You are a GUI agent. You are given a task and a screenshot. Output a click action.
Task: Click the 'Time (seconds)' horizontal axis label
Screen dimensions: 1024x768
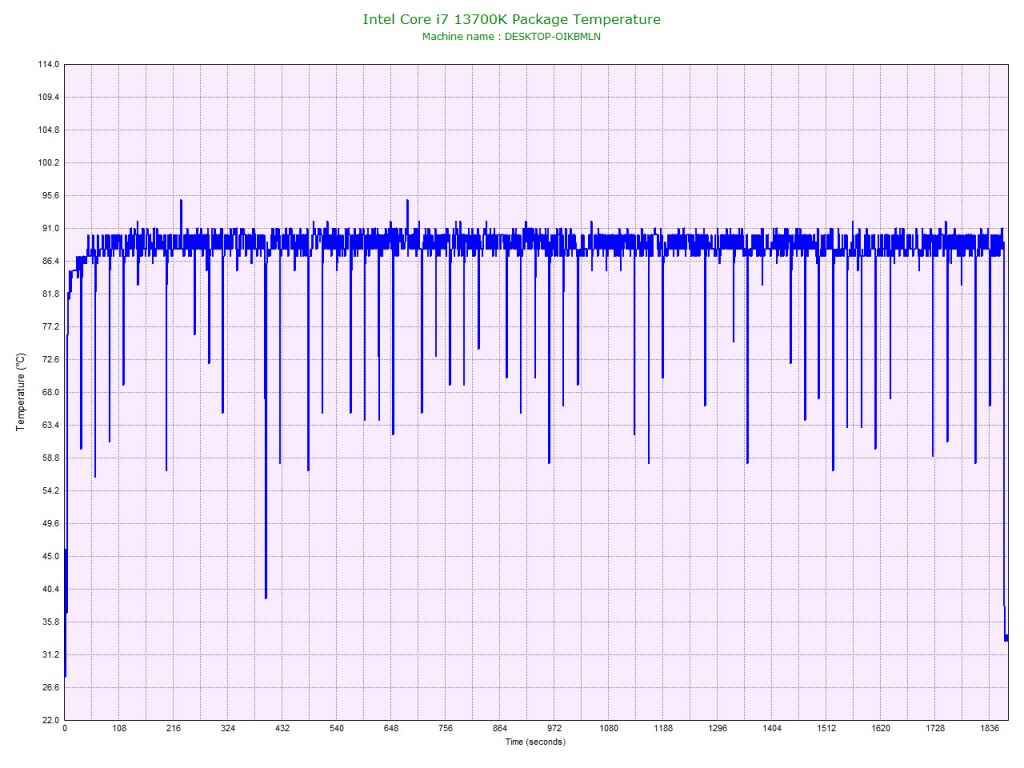(535, 742)
